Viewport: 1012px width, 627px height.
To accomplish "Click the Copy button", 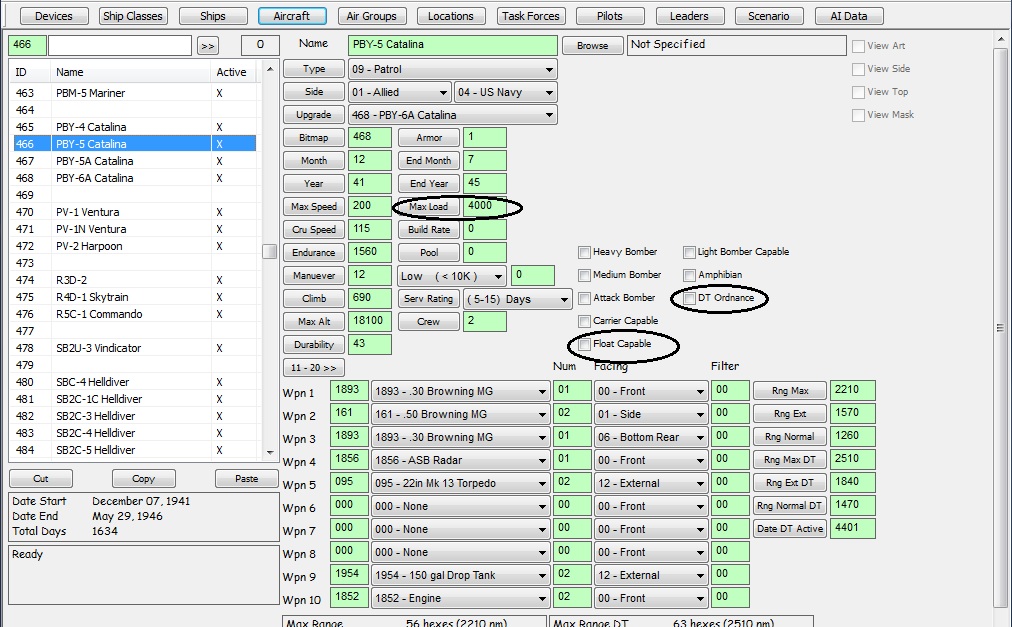I will click(143, 478).
